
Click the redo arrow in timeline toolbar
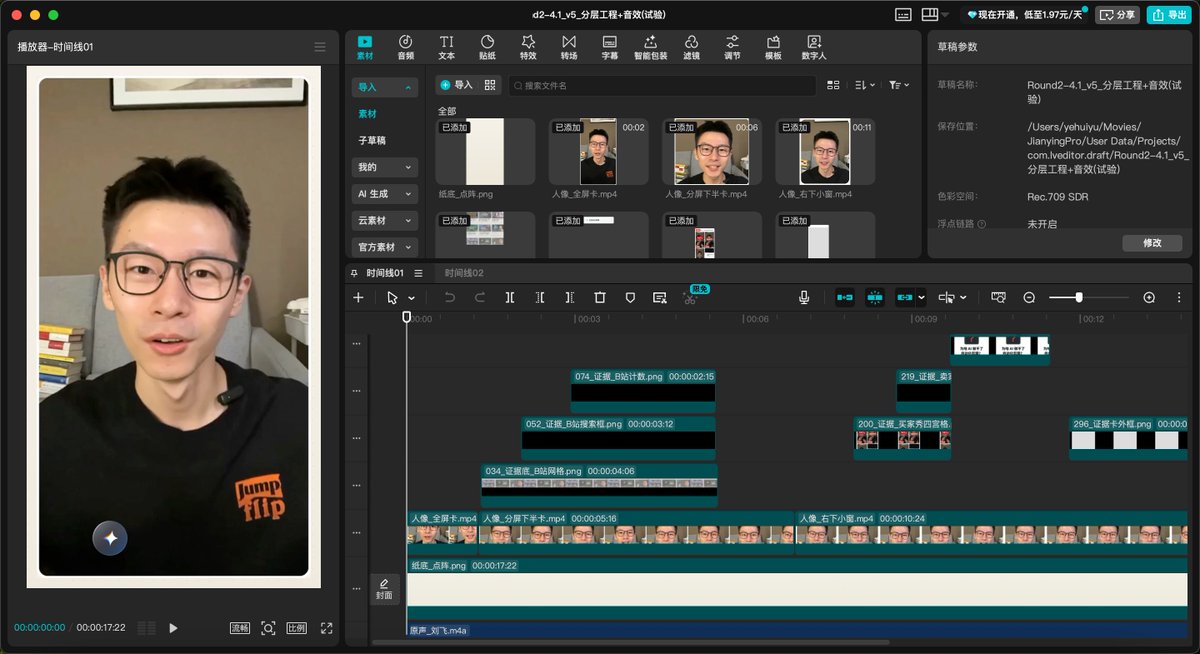(480, 297)
